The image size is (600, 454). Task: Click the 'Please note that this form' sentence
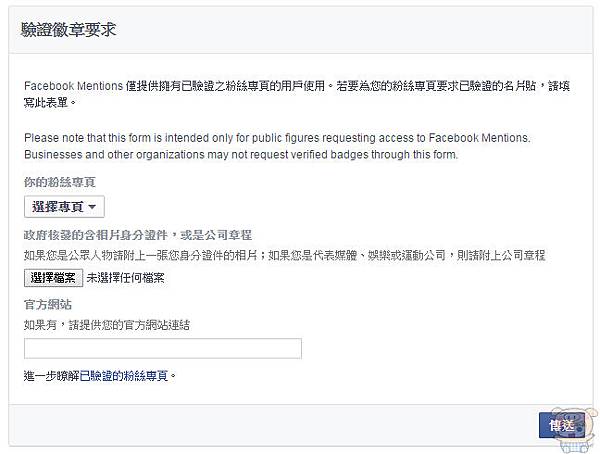(277, 138)
